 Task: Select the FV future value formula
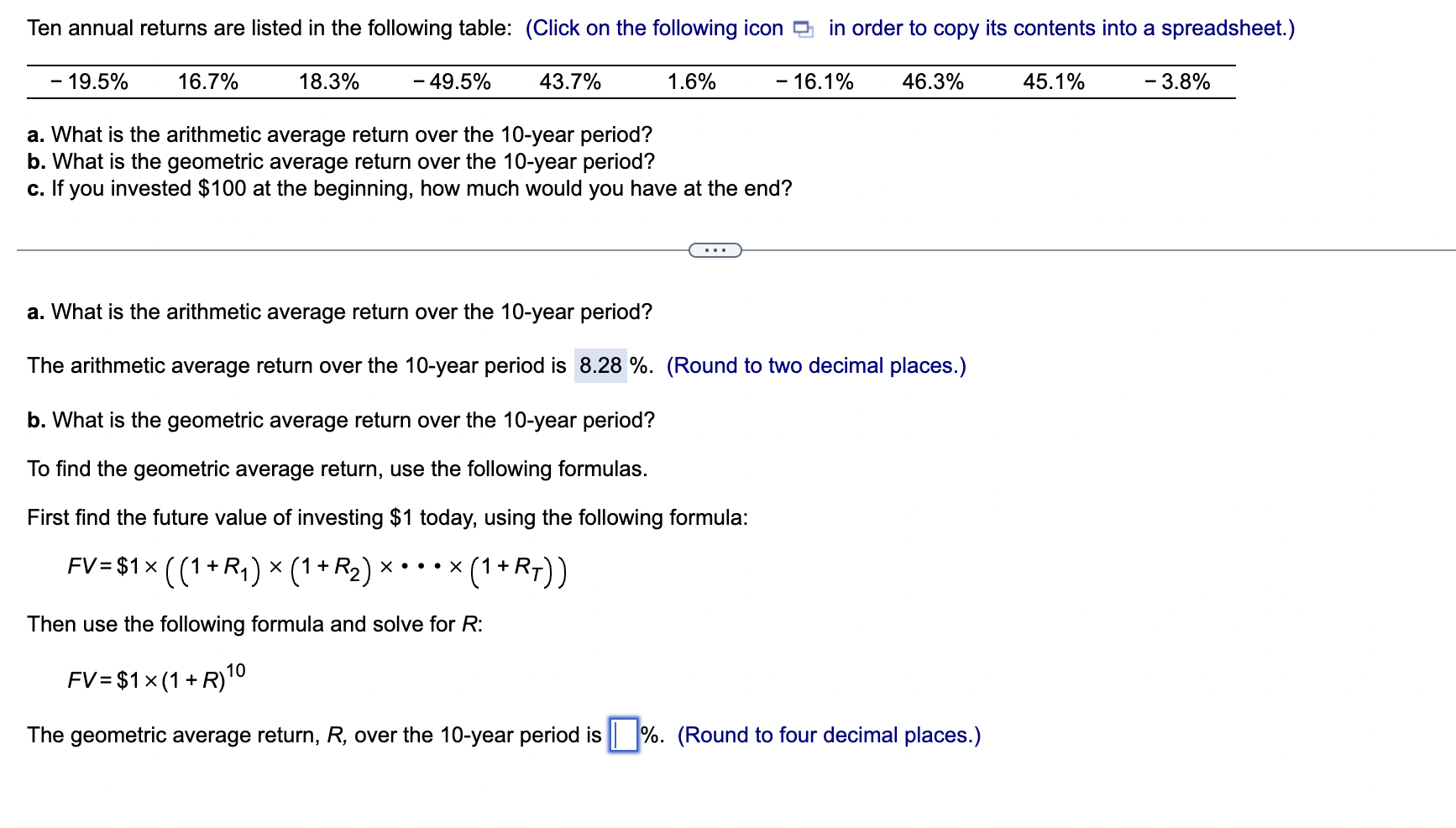[x=316, y=569]
